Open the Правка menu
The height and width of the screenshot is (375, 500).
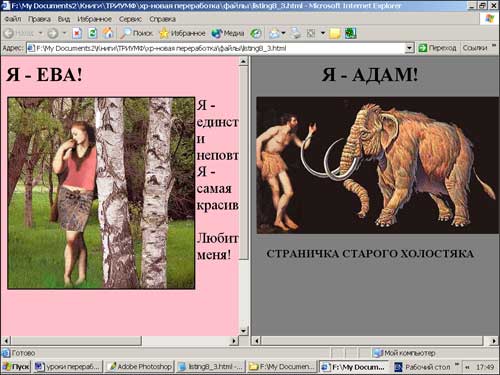pyautogui.click(x=39, y=19)
